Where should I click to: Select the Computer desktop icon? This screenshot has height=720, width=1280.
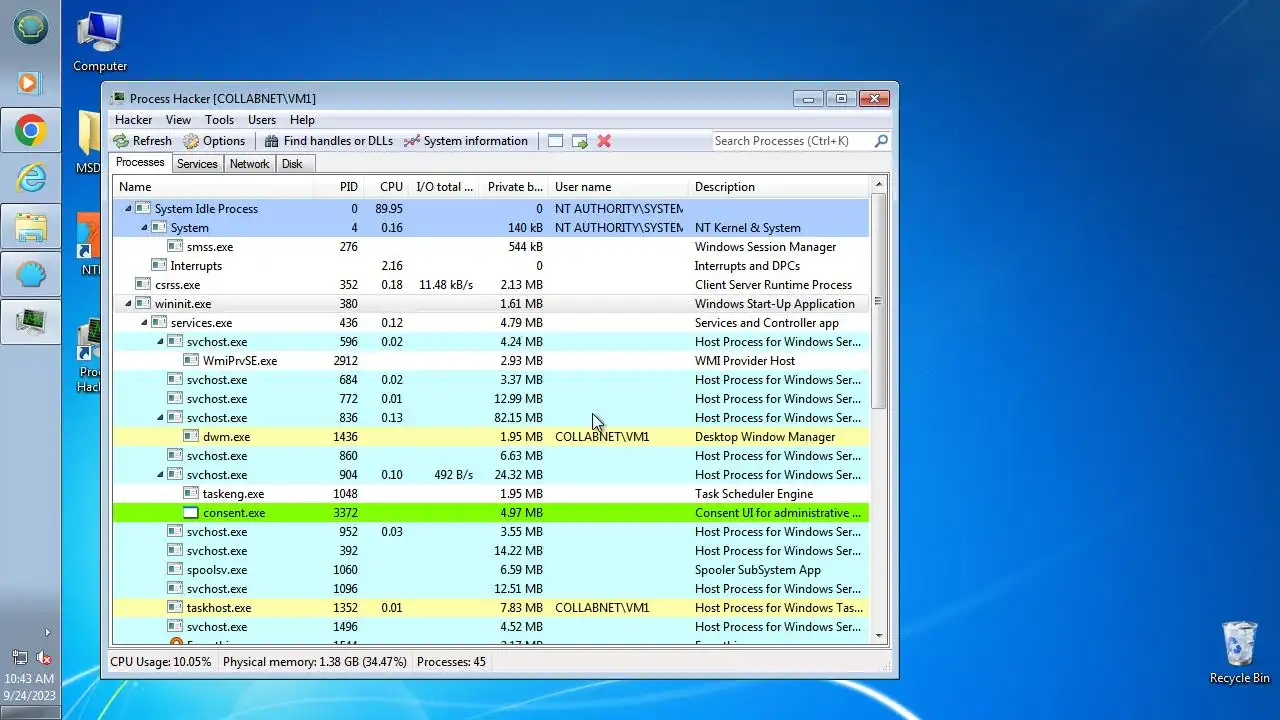100,42
